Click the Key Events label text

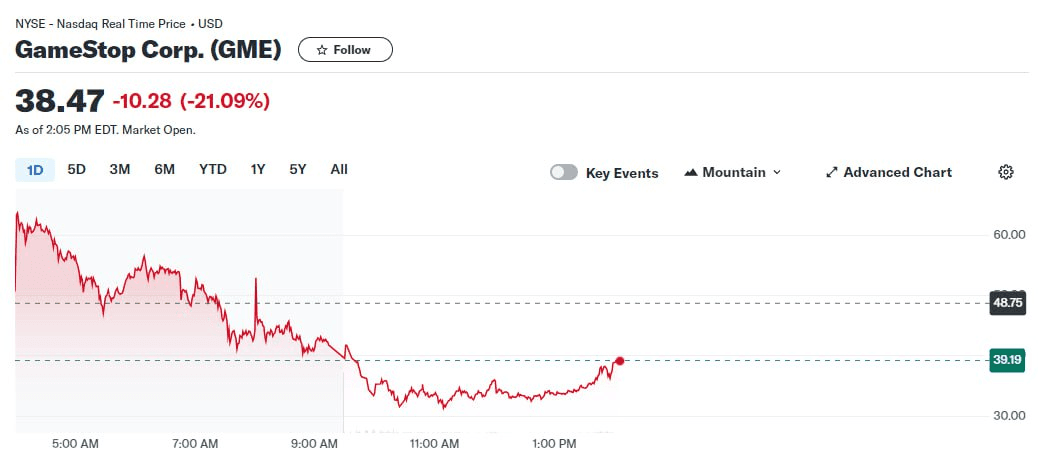click(622, 174)
